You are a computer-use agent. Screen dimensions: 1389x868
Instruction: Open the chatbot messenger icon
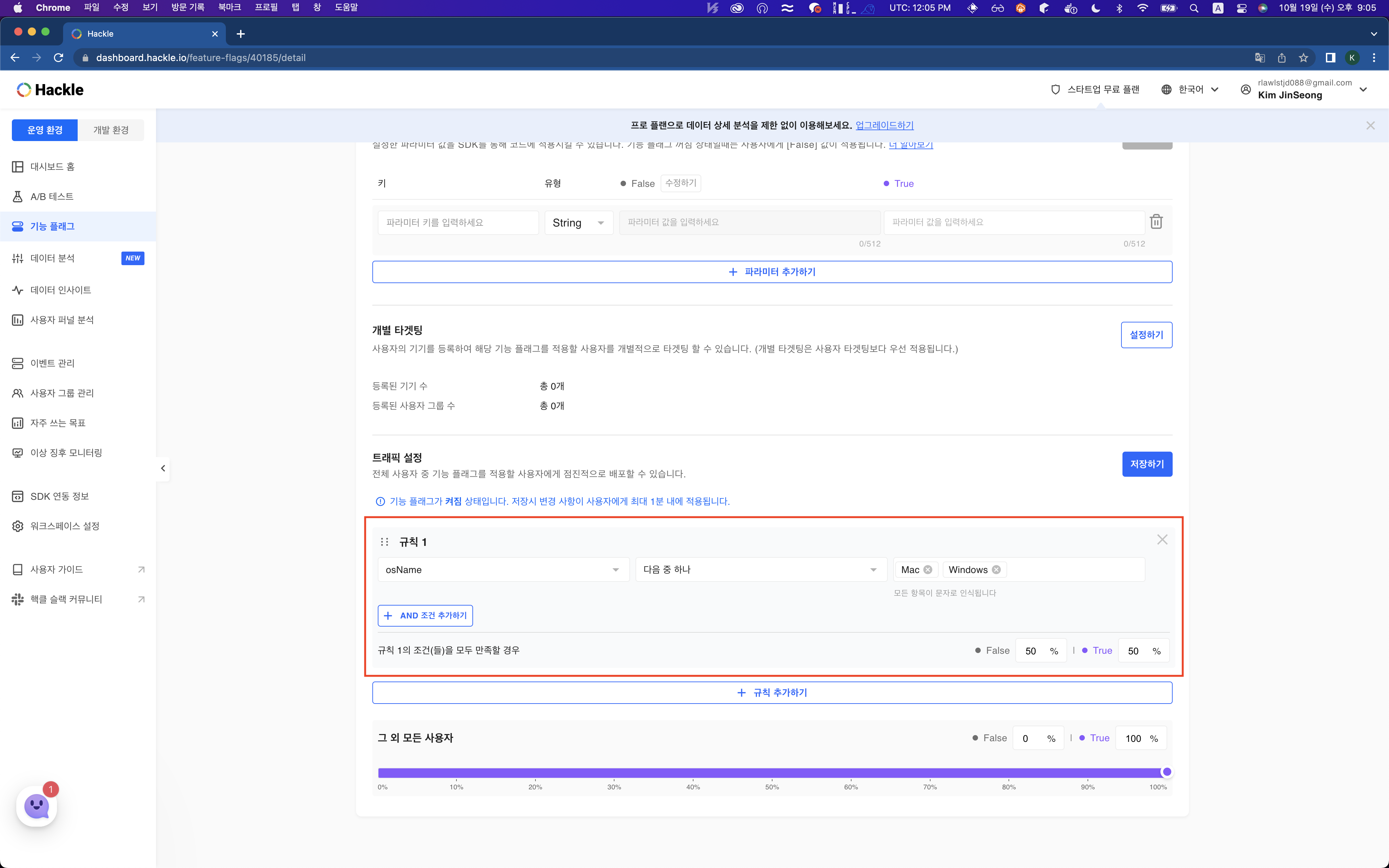pos(37,806)
